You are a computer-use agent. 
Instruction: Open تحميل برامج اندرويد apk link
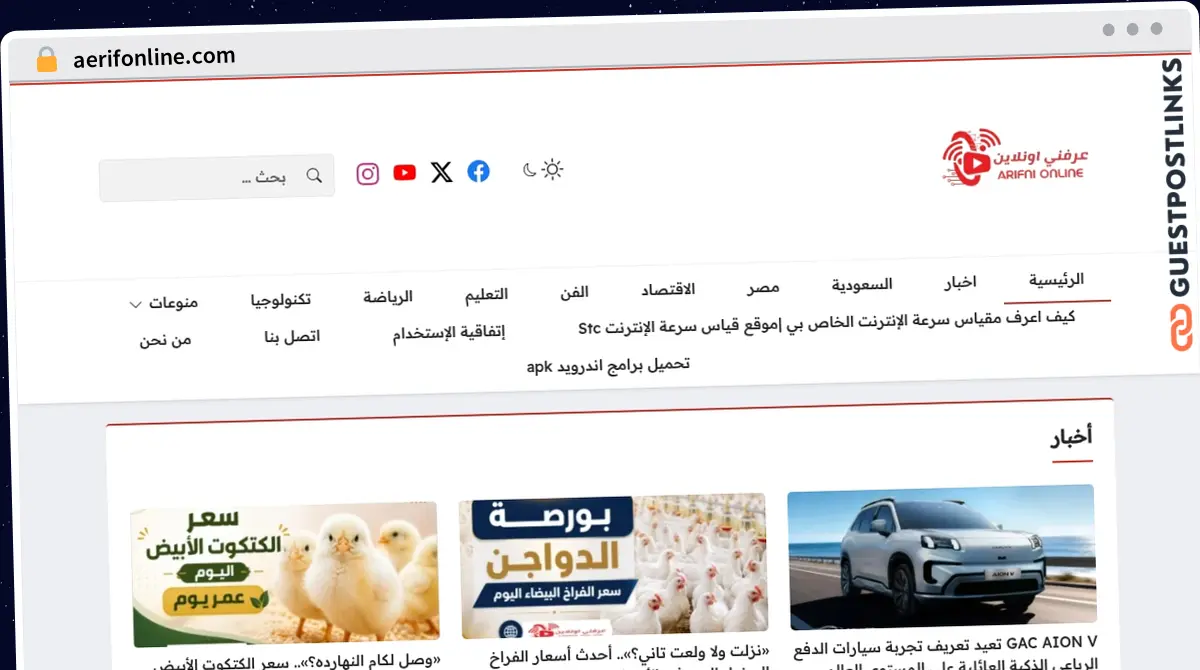608,365
